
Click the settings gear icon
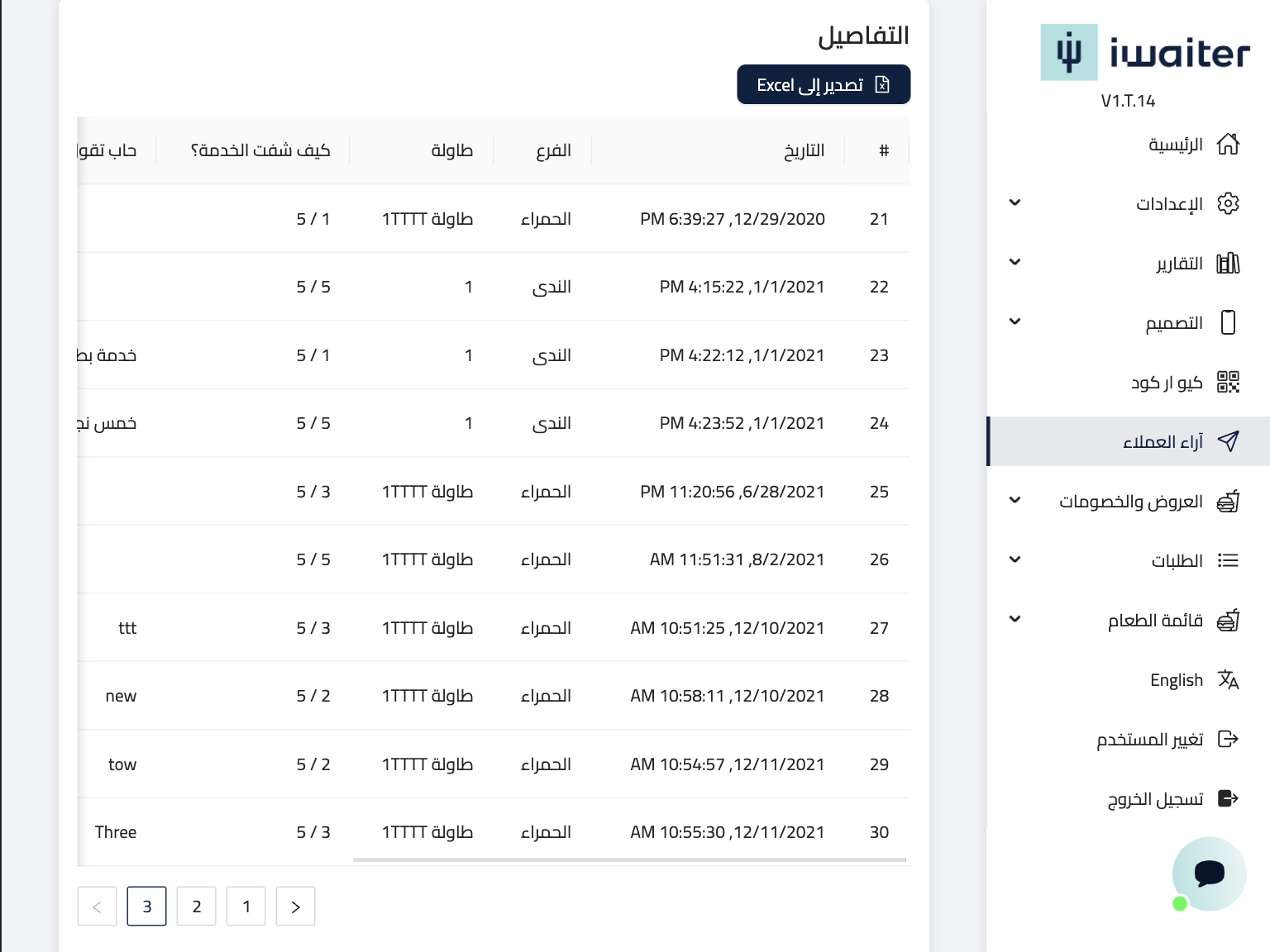coord(1228,203)
